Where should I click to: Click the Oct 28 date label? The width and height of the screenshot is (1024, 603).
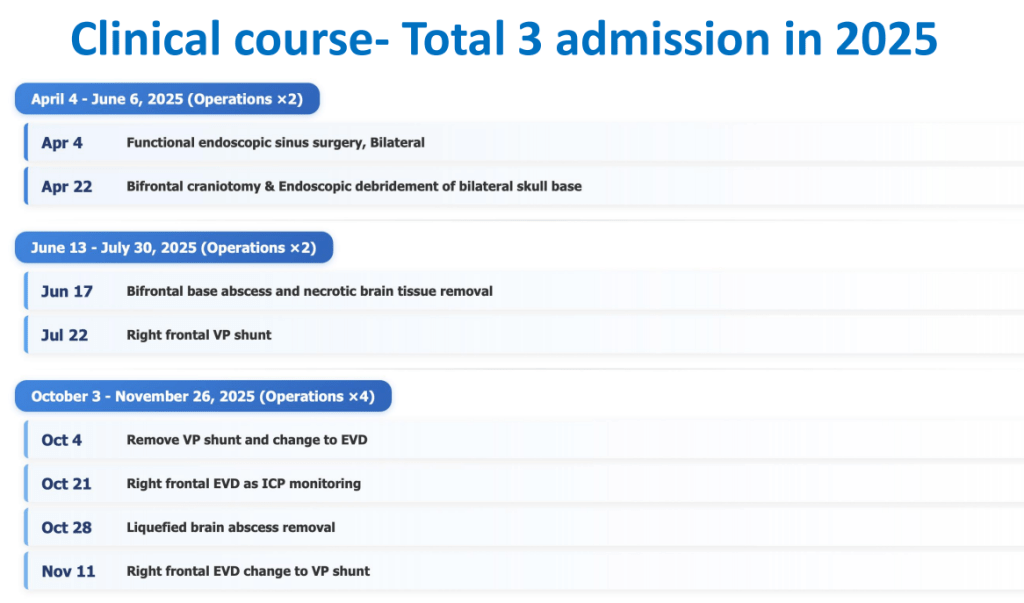pyautogui.click(x=66, y=527)
